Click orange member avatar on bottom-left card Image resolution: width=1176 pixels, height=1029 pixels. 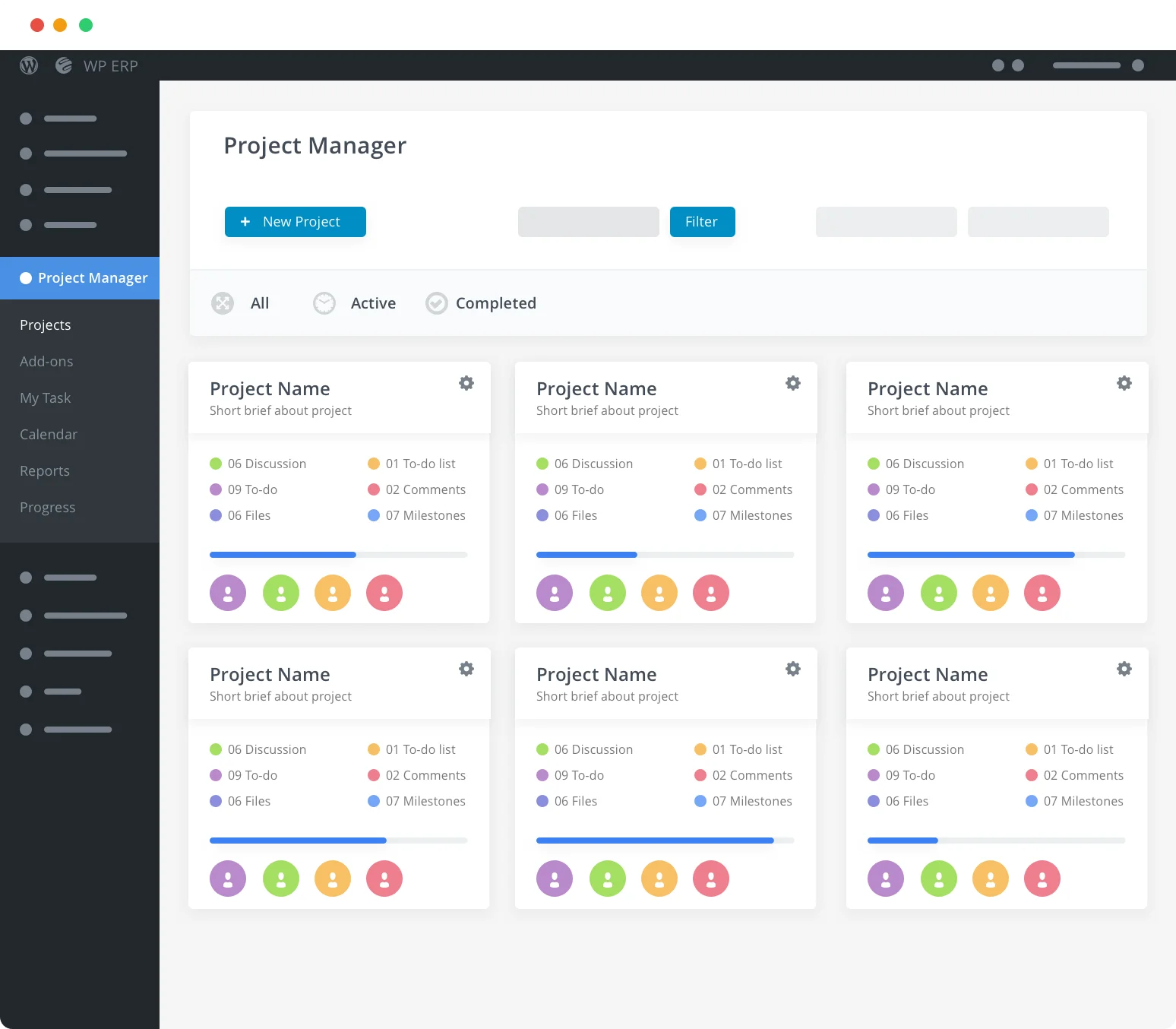pos(333,879)
